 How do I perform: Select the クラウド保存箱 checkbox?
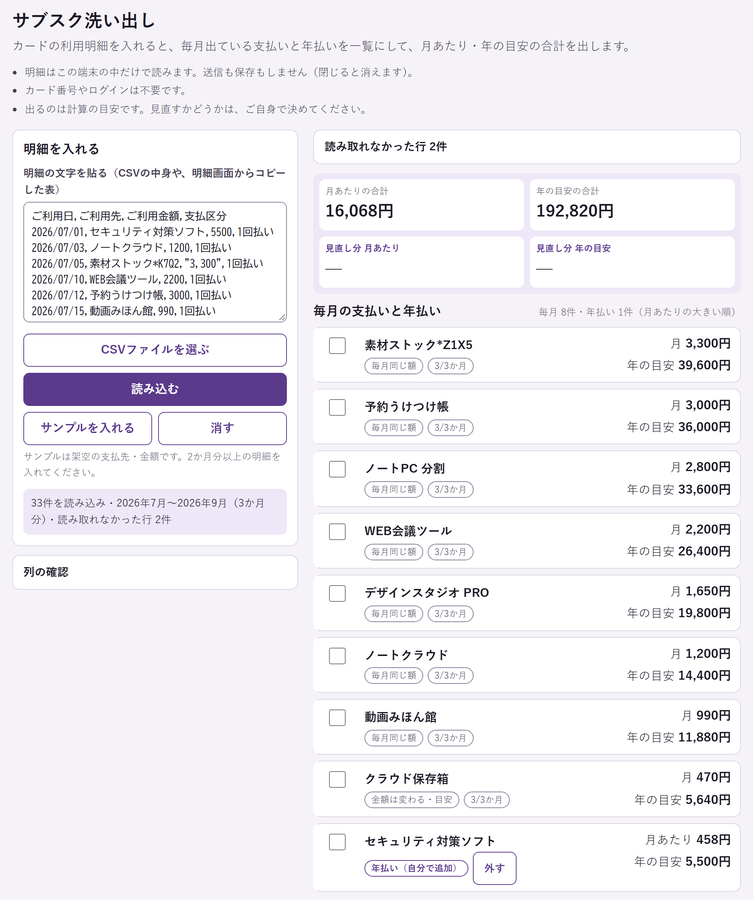[x=337, y=779]
